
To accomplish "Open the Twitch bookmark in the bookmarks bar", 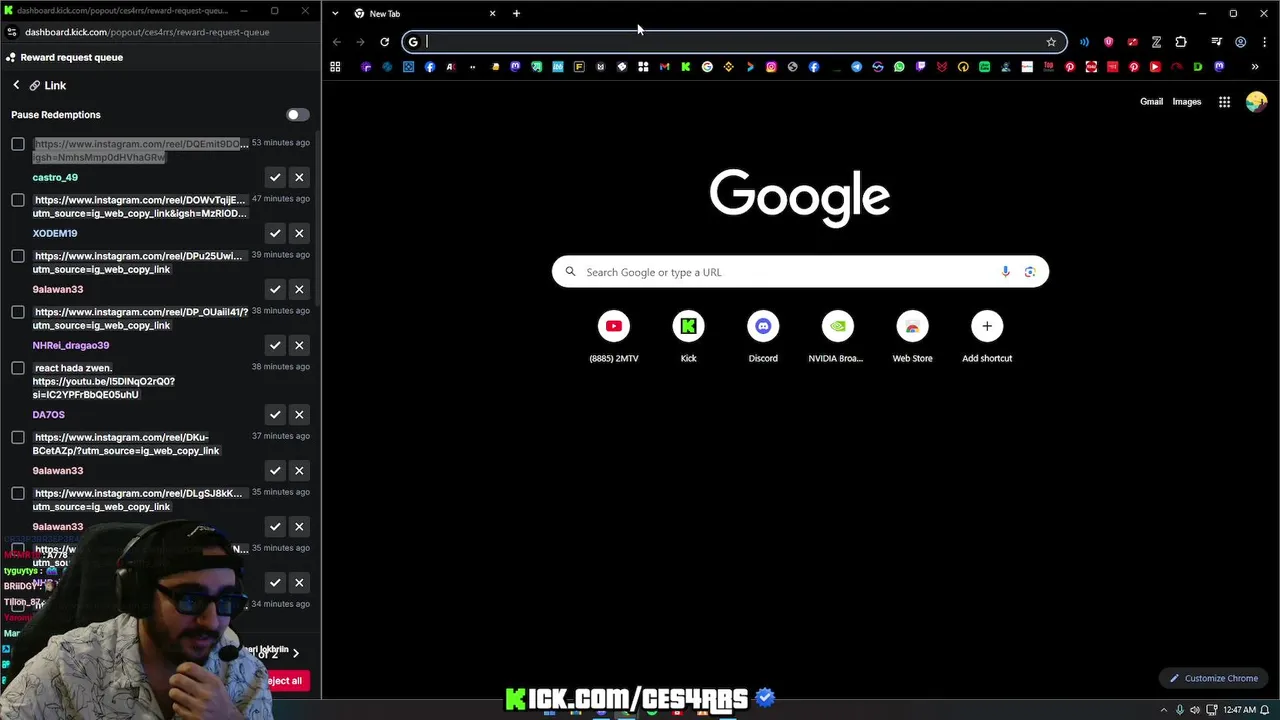I will (921, 67).
